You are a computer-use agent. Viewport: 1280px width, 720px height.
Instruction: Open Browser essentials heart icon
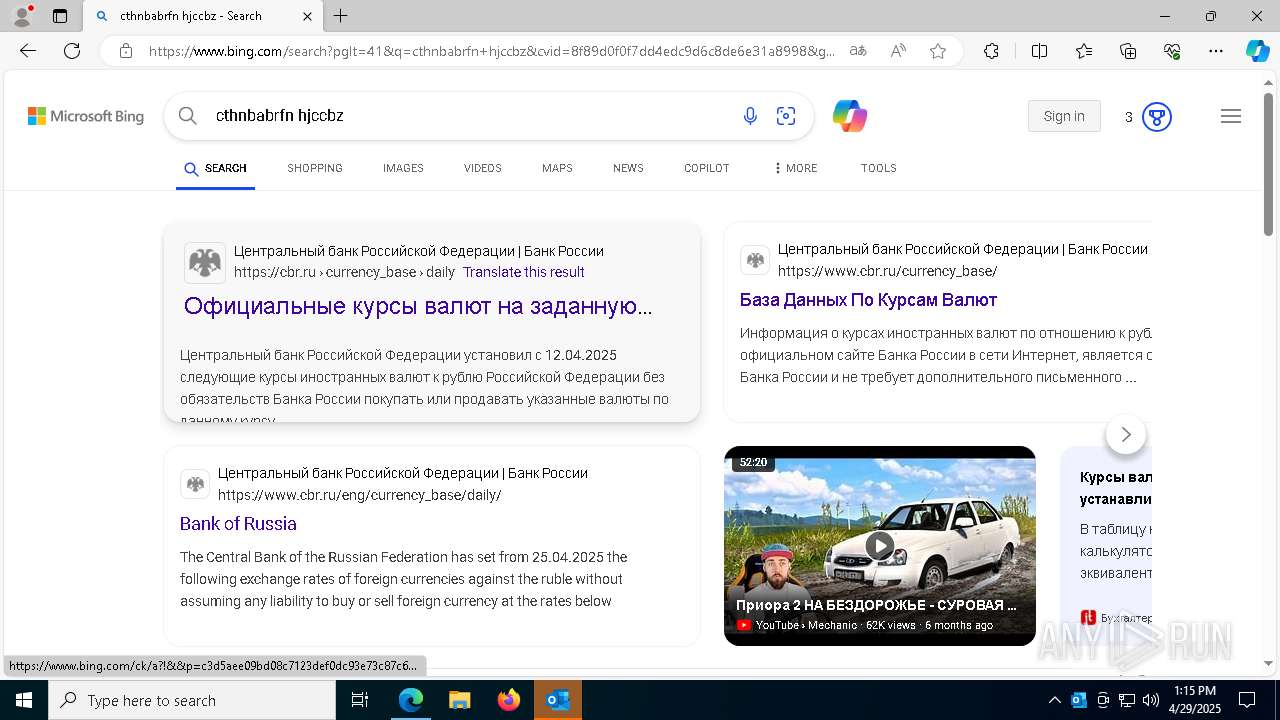pyautogui.click(x=1172, y=51)
